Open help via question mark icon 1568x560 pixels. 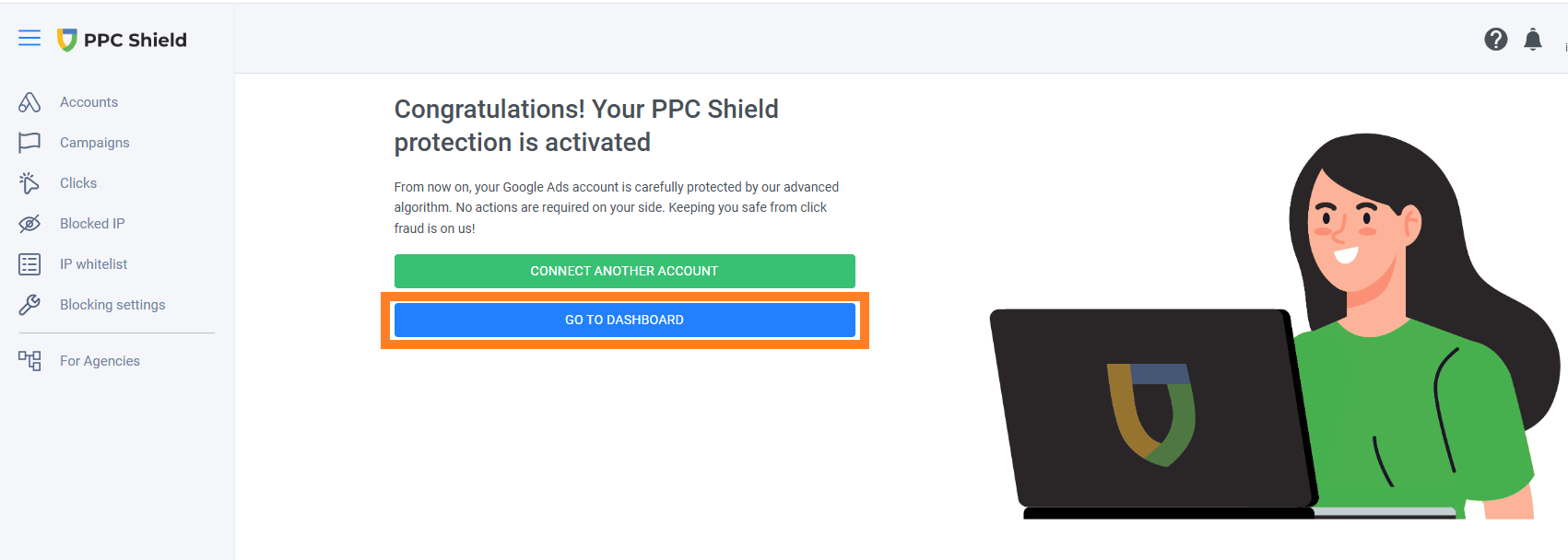(1495, 39)
